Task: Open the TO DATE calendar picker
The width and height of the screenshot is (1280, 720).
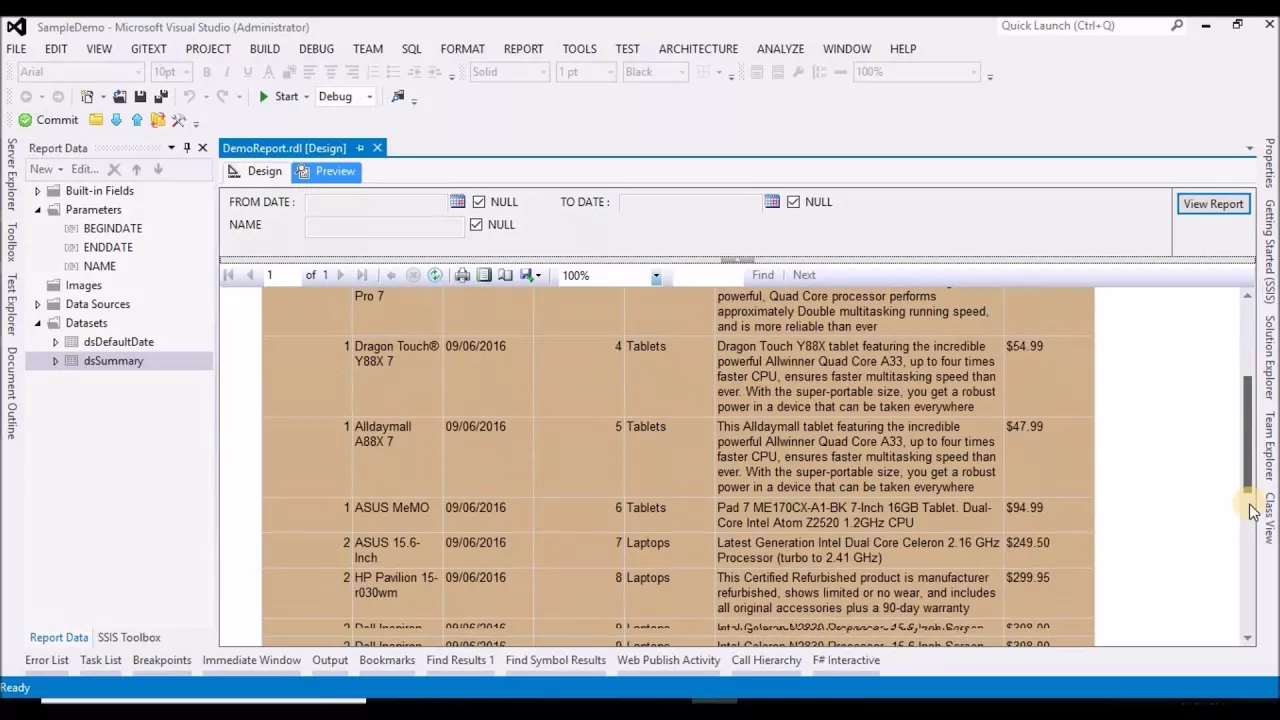Action: pos(772,202)
